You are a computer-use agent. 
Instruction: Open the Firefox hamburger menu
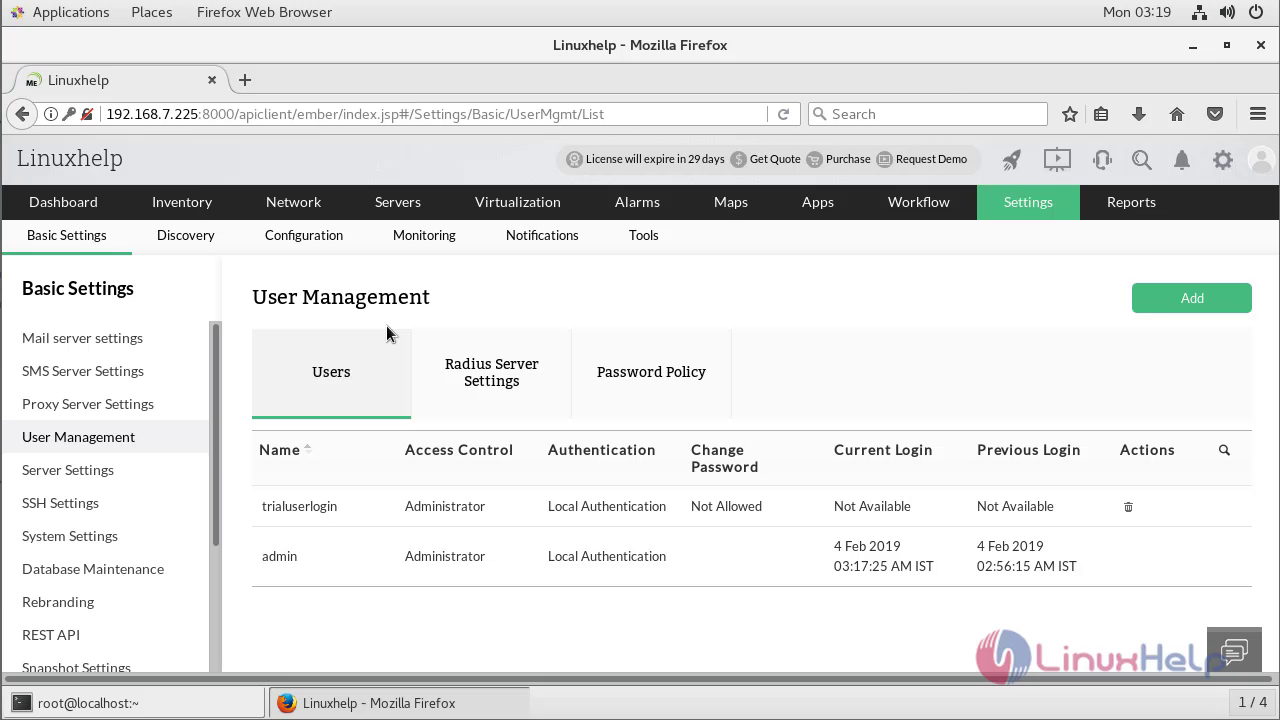click(1258, 114)
